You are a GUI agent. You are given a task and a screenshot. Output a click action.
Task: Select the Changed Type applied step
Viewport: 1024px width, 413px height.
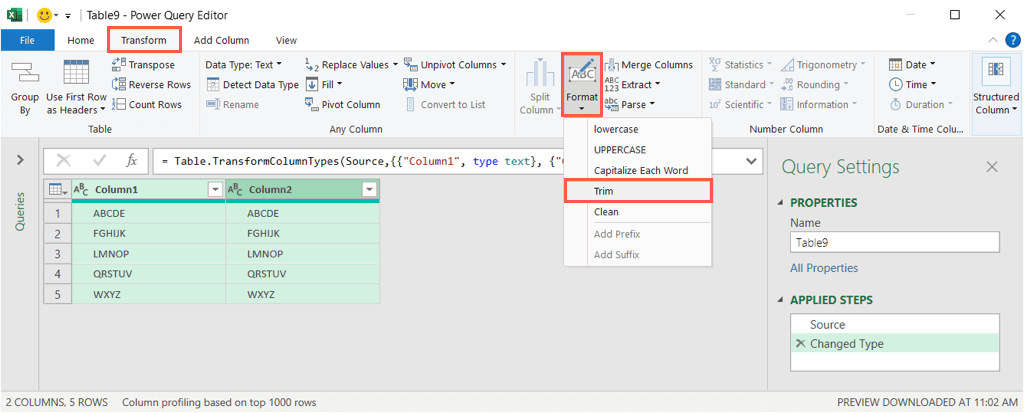(x=846, y=344)
